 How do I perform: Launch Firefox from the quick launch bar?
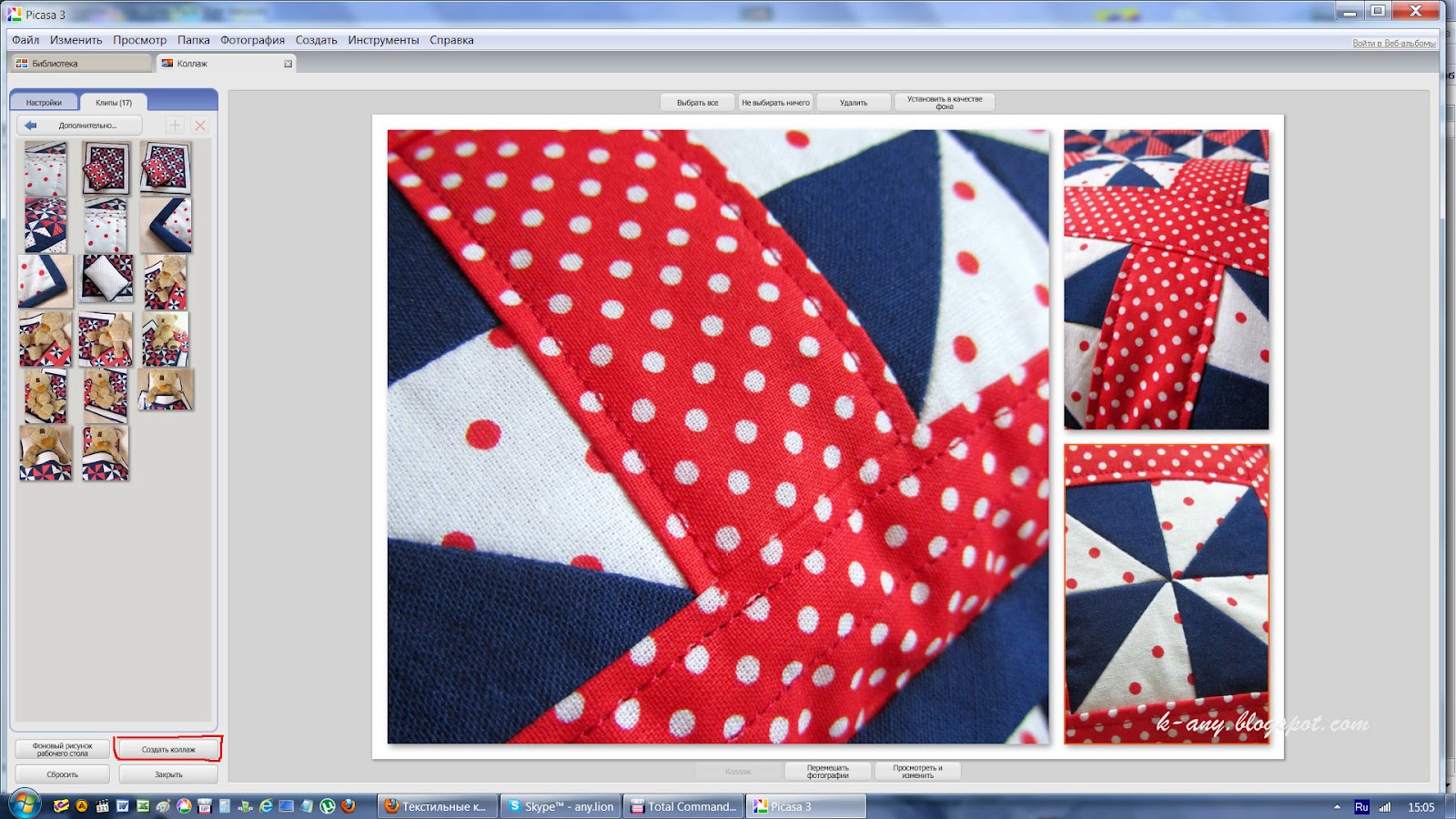pos(348,806)
